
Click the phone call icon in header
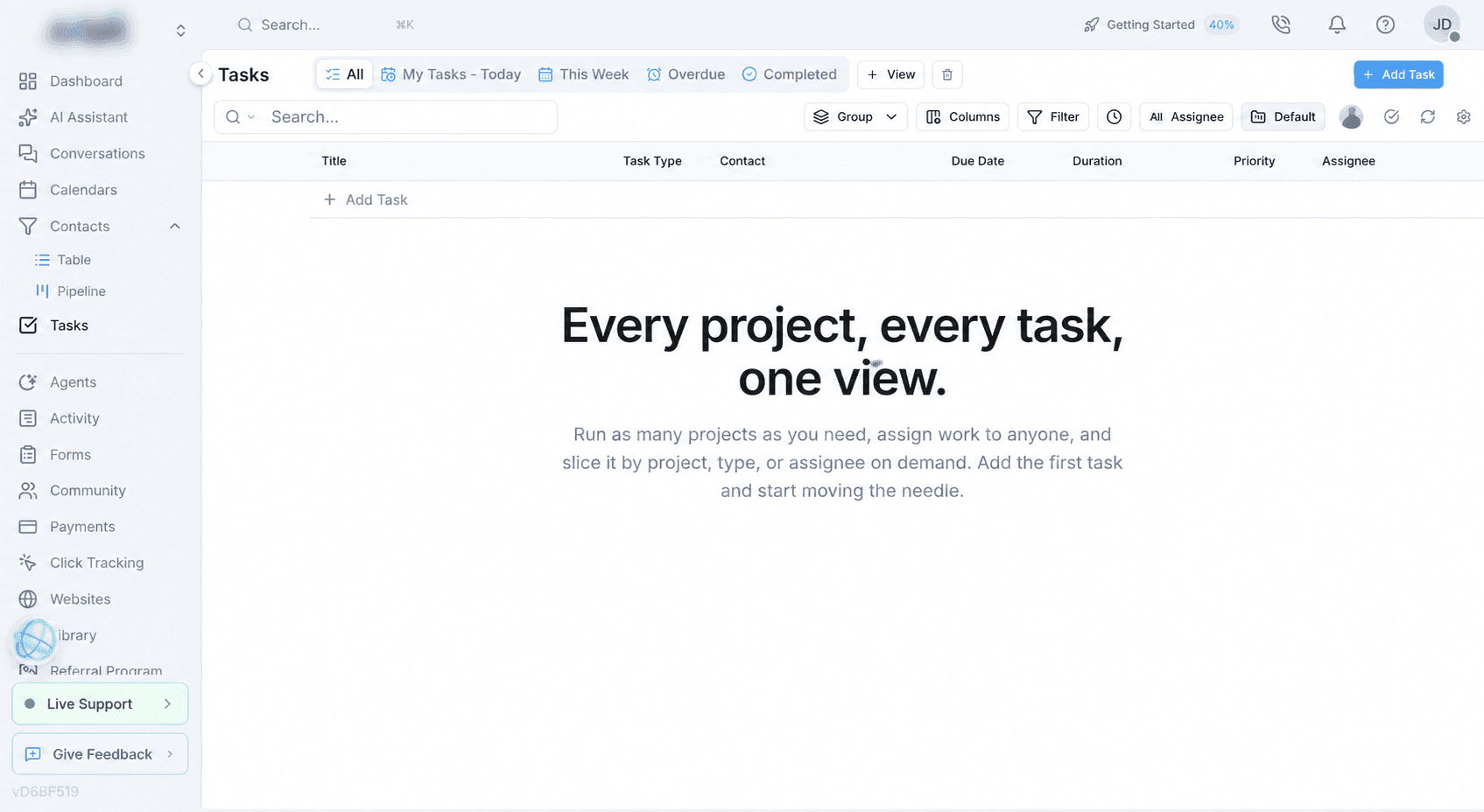click(1281, 24)
